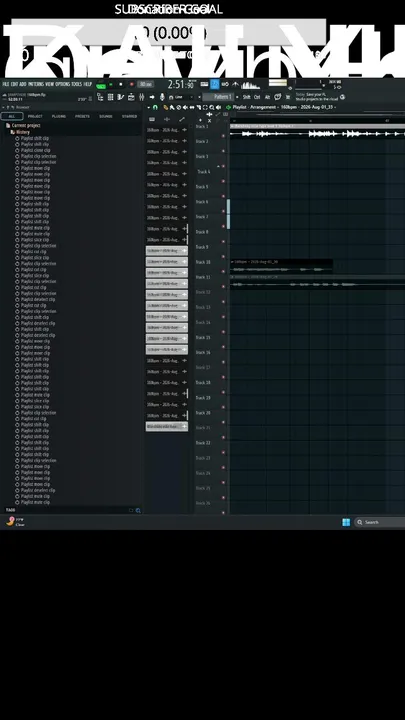This screenshot has width=405, height=720.
Task: Click the round icon right of cloud hint
Action: tap(343, 97)
